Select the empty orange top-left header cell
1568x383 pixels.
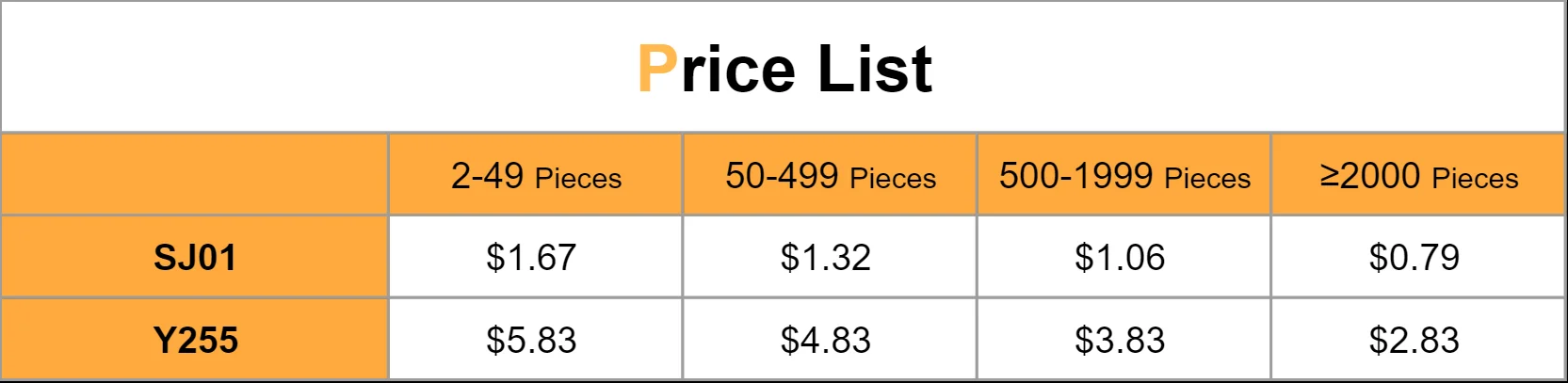coord(195,175)
